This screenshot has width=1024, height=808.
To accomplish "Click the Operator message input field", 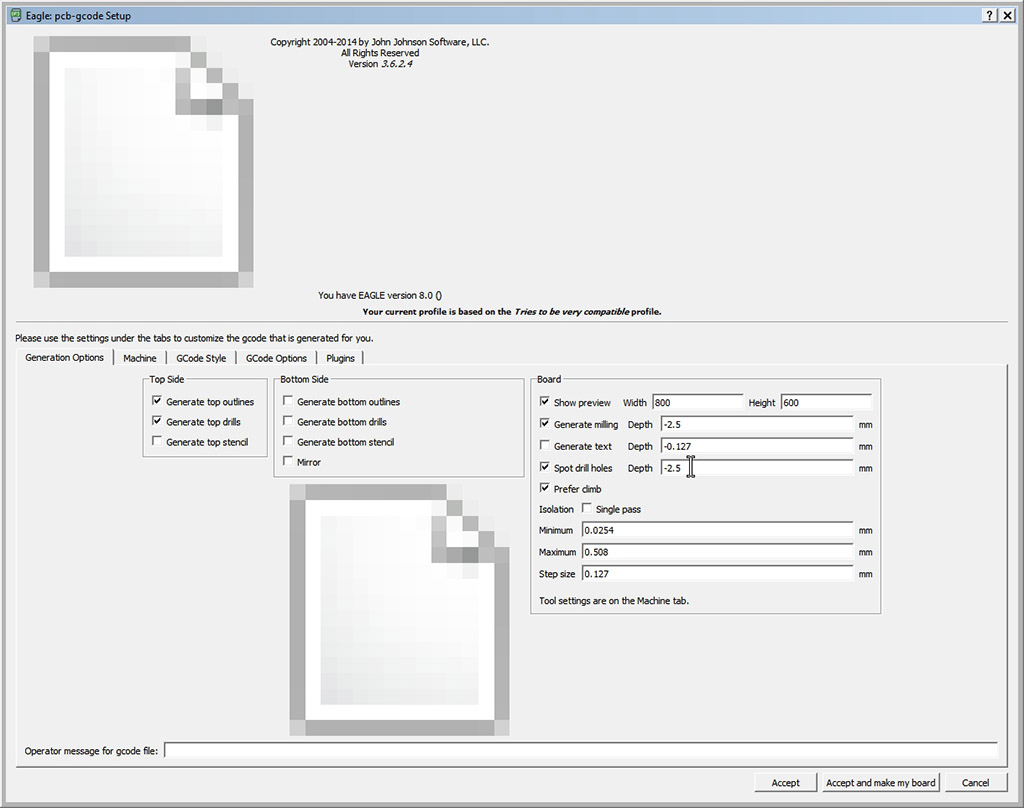I will [x=581, y=751].
